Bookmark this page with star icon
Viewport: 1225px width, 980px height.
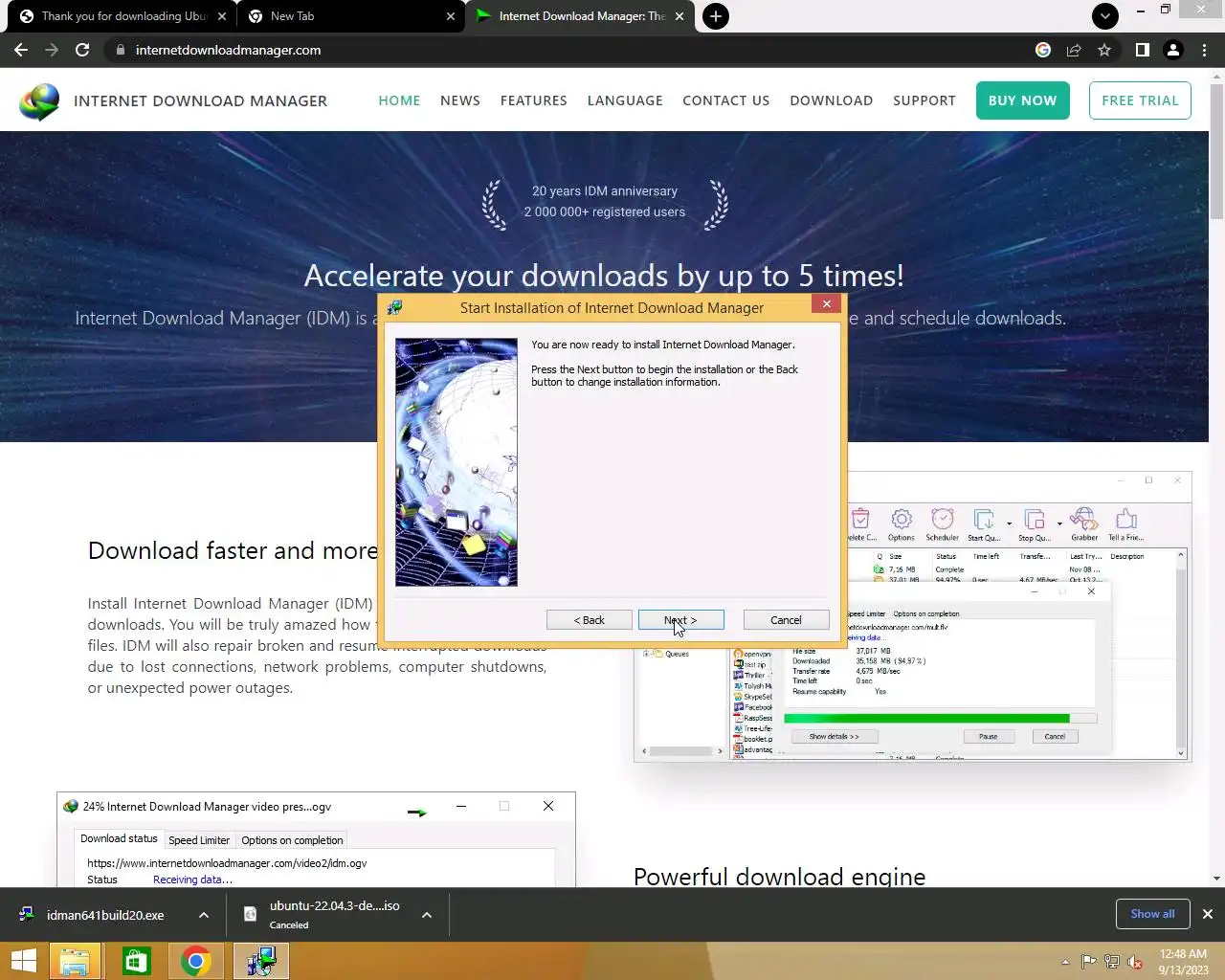[1104, 50]
